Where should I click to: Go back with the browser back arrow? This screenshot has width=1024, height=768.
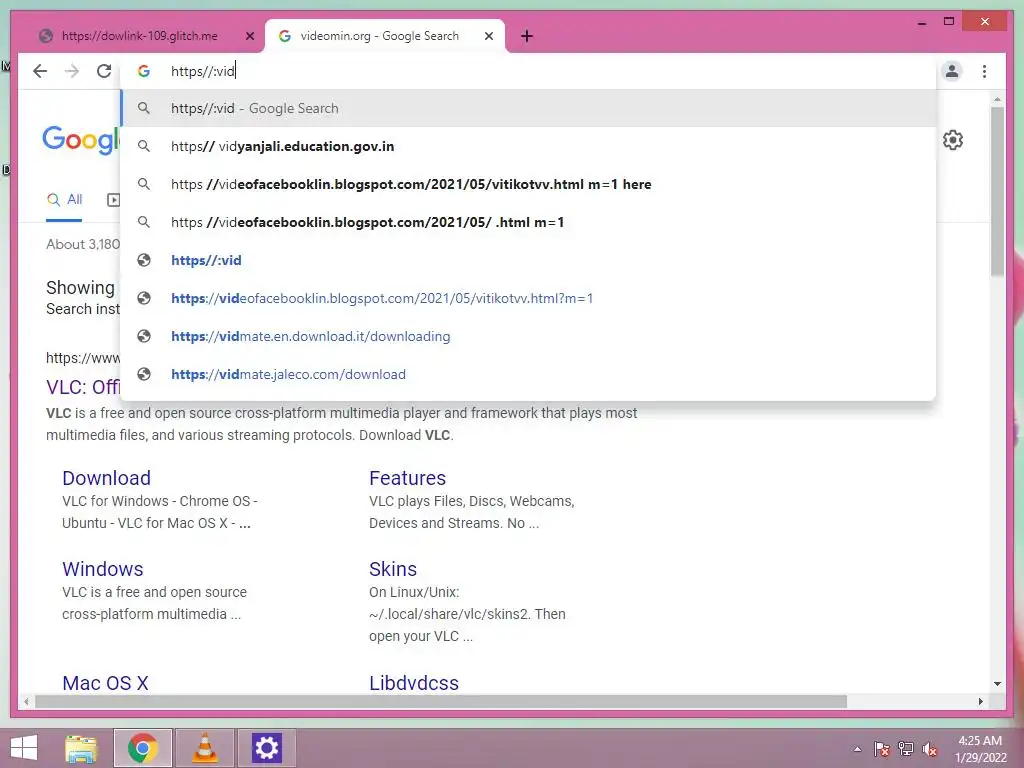(x=40, y=71)
